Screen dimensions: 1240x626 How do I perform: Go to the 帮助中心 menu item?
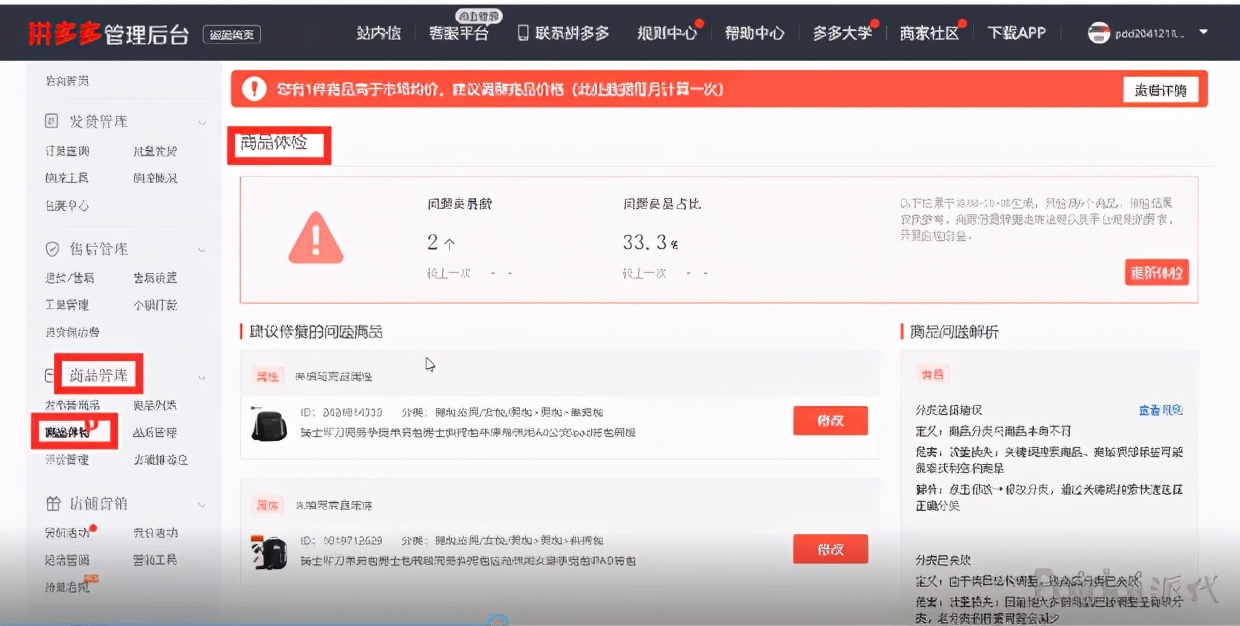tap(753, 32)
